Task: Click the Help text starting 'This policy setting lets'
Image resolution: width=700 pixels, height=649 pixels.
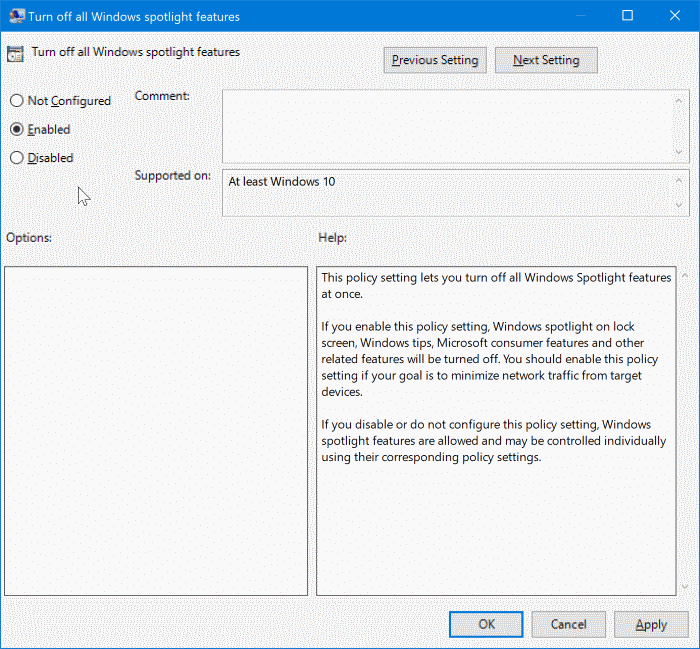Action: tap(496, 286)
